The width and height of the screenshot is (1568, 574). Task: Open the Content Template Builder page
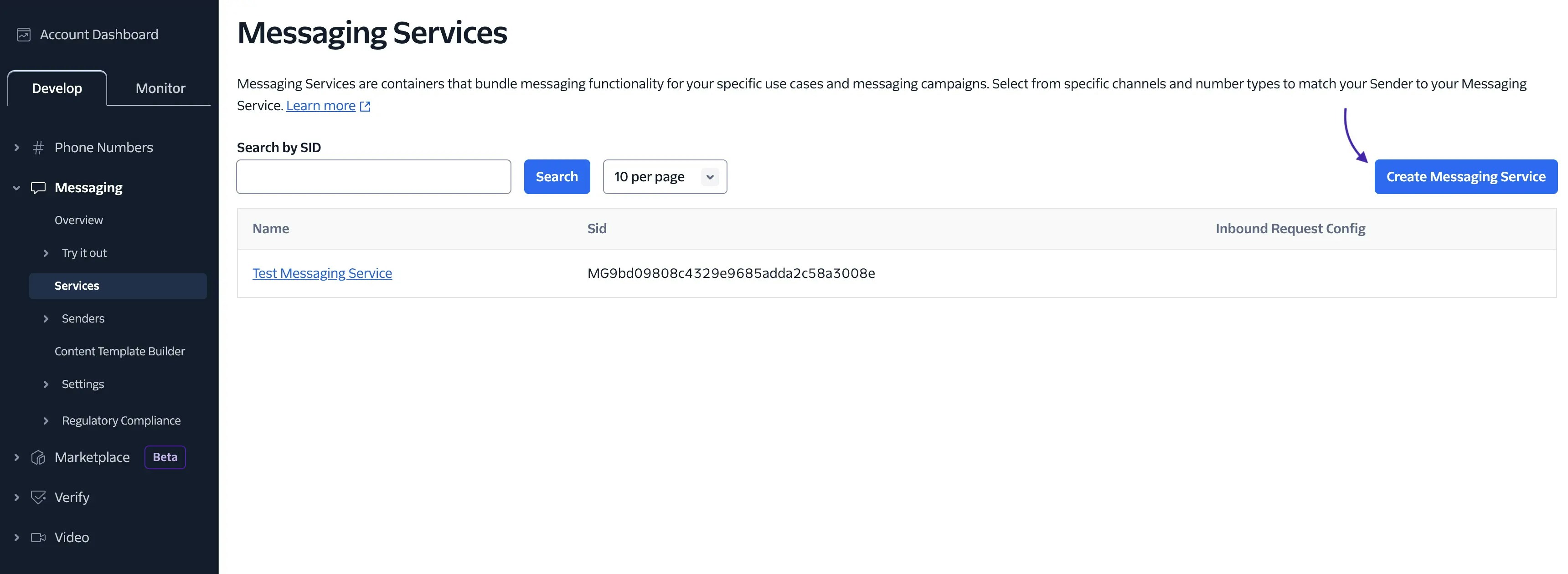(x=119, y=351)
